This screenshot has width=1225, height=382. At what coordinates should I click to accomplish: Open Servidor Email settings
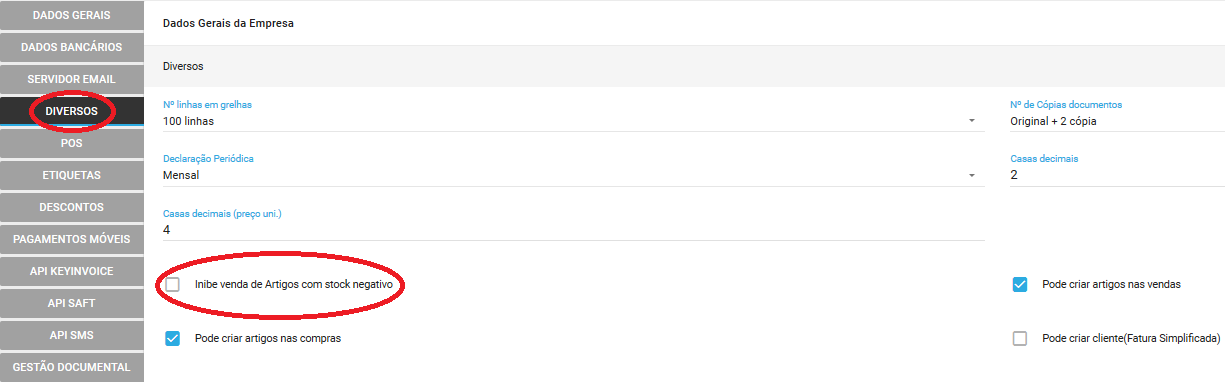click(x=72, y=79)
